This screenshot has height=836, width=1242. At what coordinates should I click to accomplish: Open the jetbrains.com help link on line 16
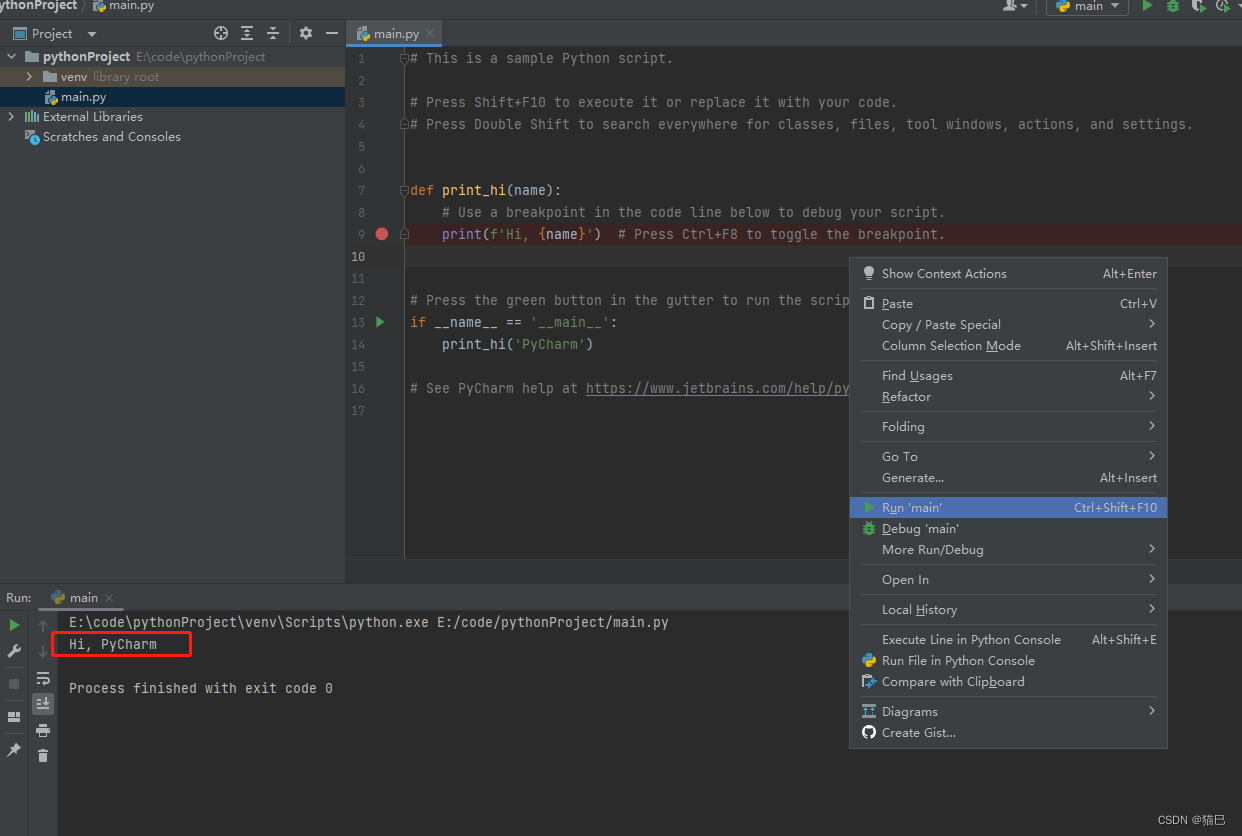(717, 388)
